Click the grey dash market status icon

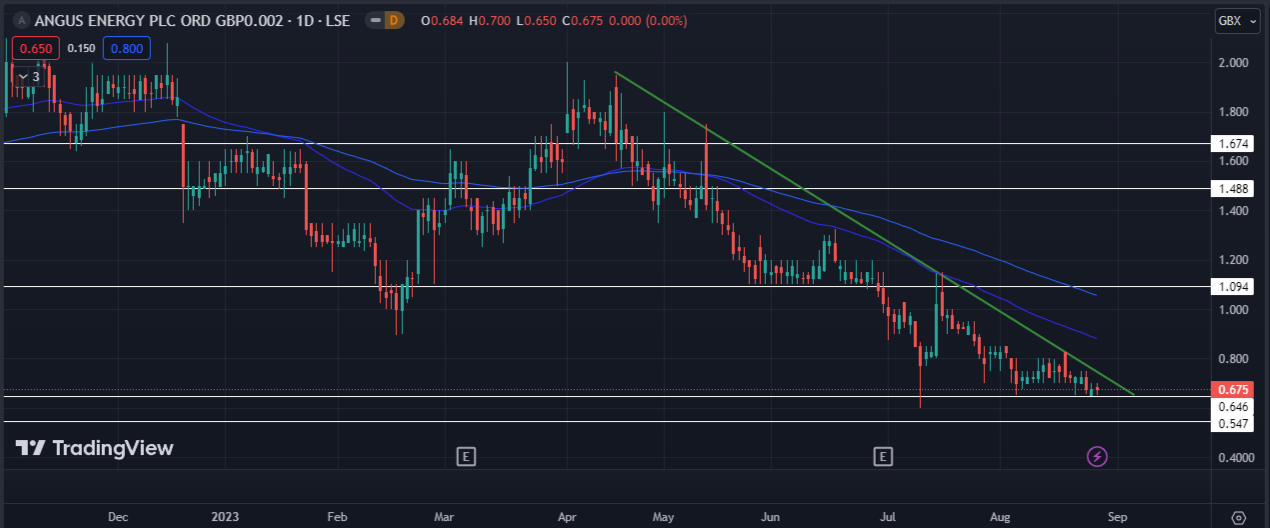tap(374, 20)
